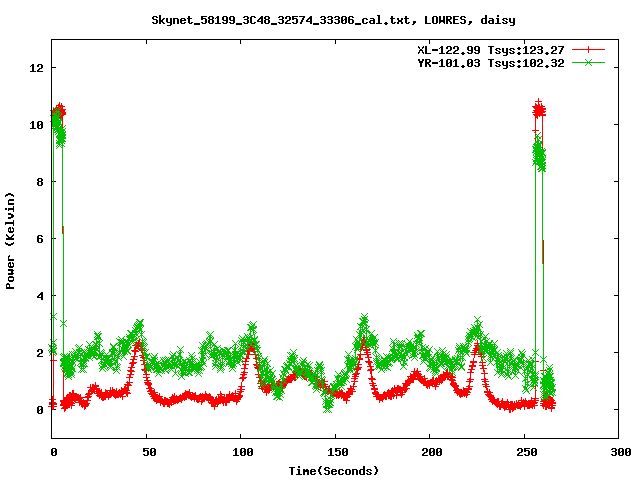Image resolution: width=640 pixels, height=480 pixels.
Task: Click the x-axis tick label '300'
Action: click(621, 452)
